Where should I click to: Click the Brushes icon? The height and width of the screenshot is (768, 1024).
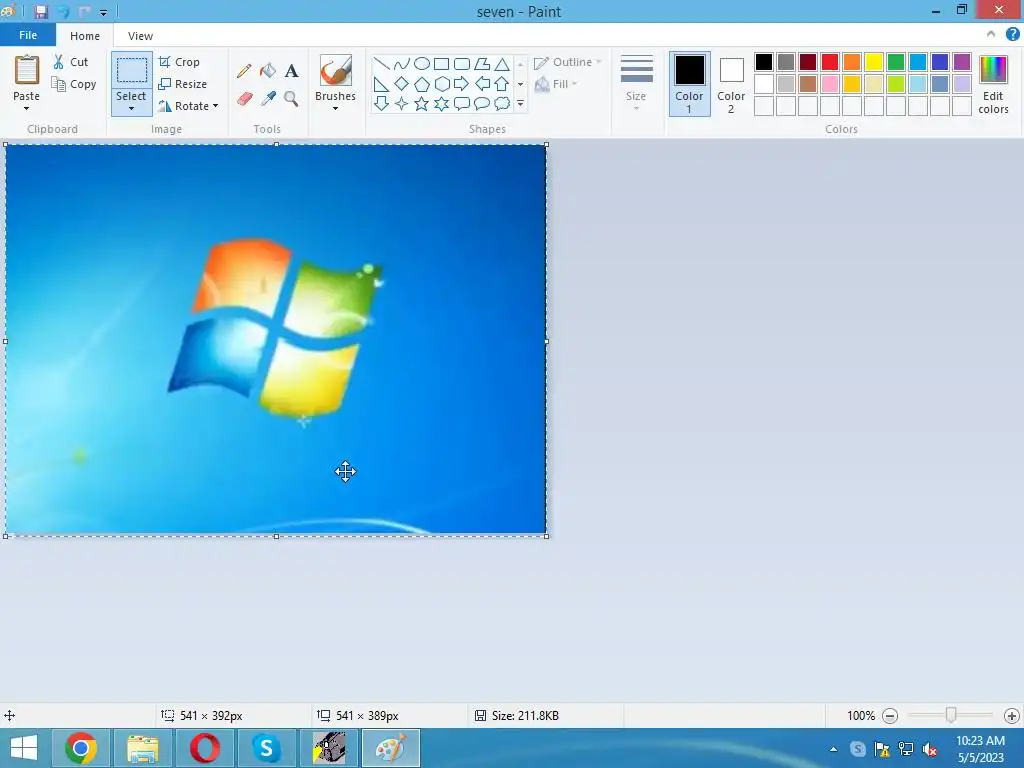[x=336, y=70]
